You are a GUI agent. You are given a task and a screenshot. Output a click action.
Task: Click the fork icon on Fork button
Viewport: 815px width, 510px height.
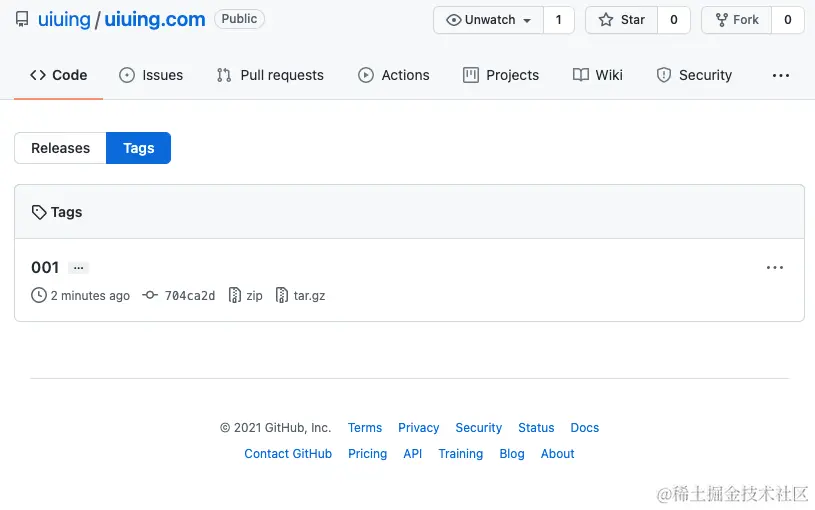722,20
